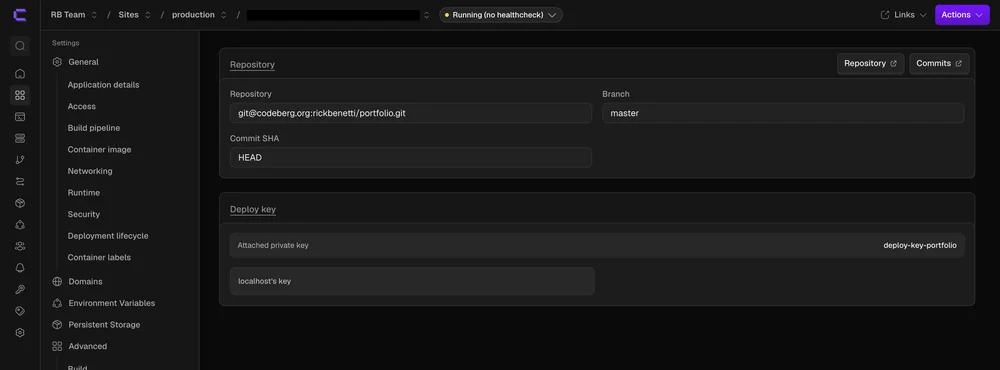The height and width of the screenshot is (370, 1000).
Task: Open the tag icon in the sidebar
Action: 20,311
